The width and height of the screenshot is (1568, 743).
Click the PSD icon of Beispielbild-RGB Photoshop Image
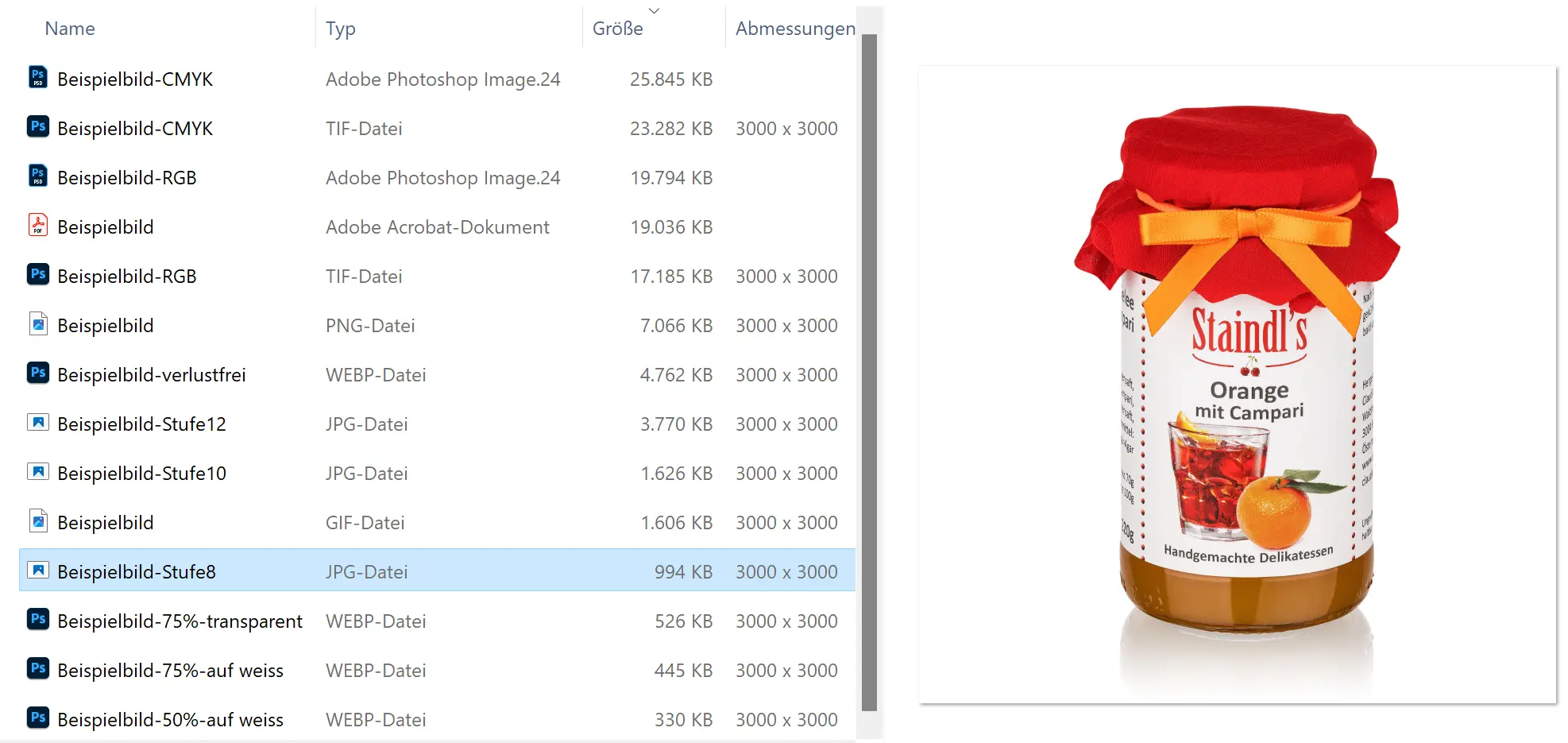tap(37, 176)
